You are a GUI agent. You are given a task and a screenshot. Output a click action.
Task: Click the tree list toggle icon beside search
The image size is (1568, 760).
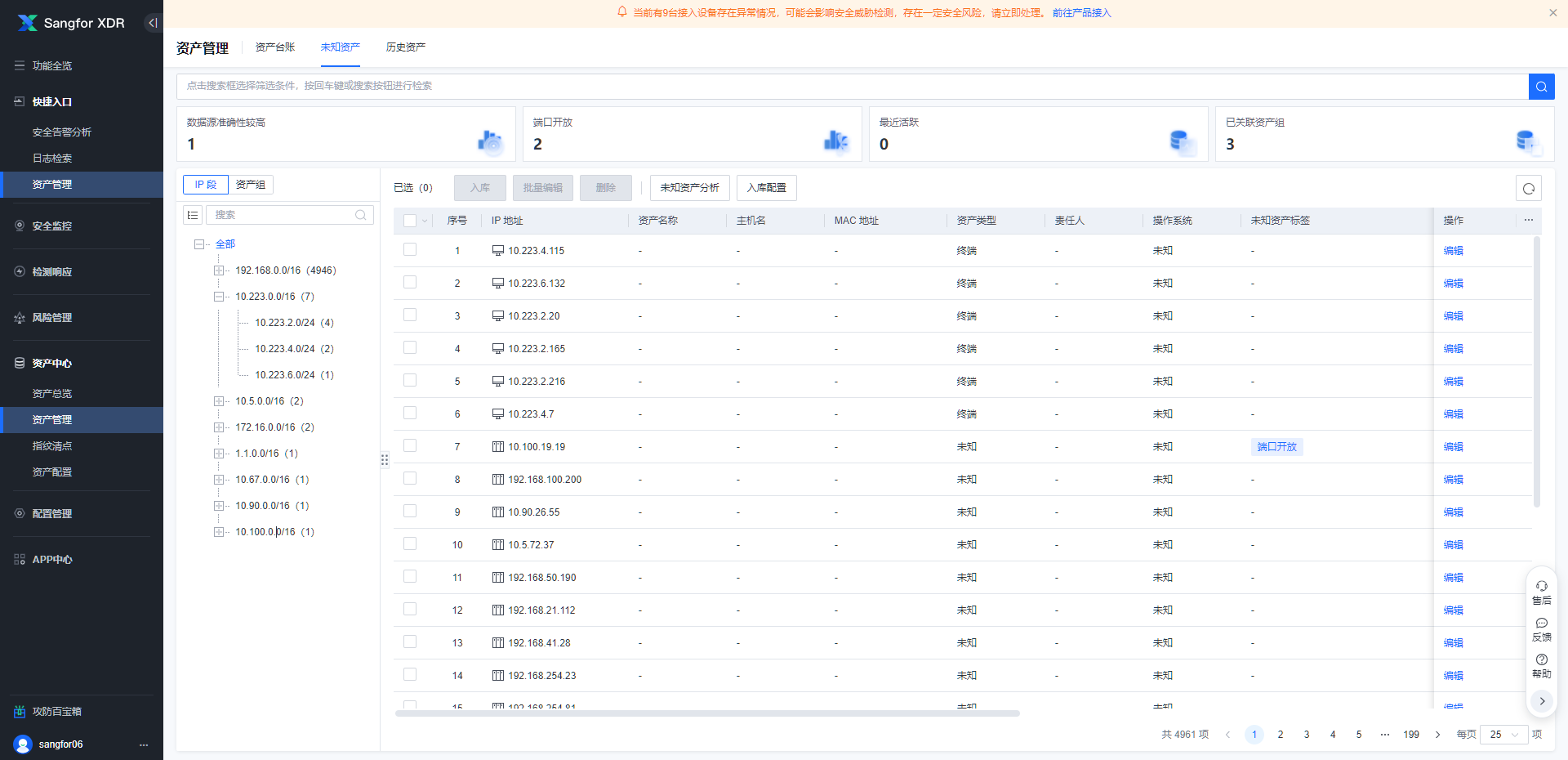[x=193, y=215]
